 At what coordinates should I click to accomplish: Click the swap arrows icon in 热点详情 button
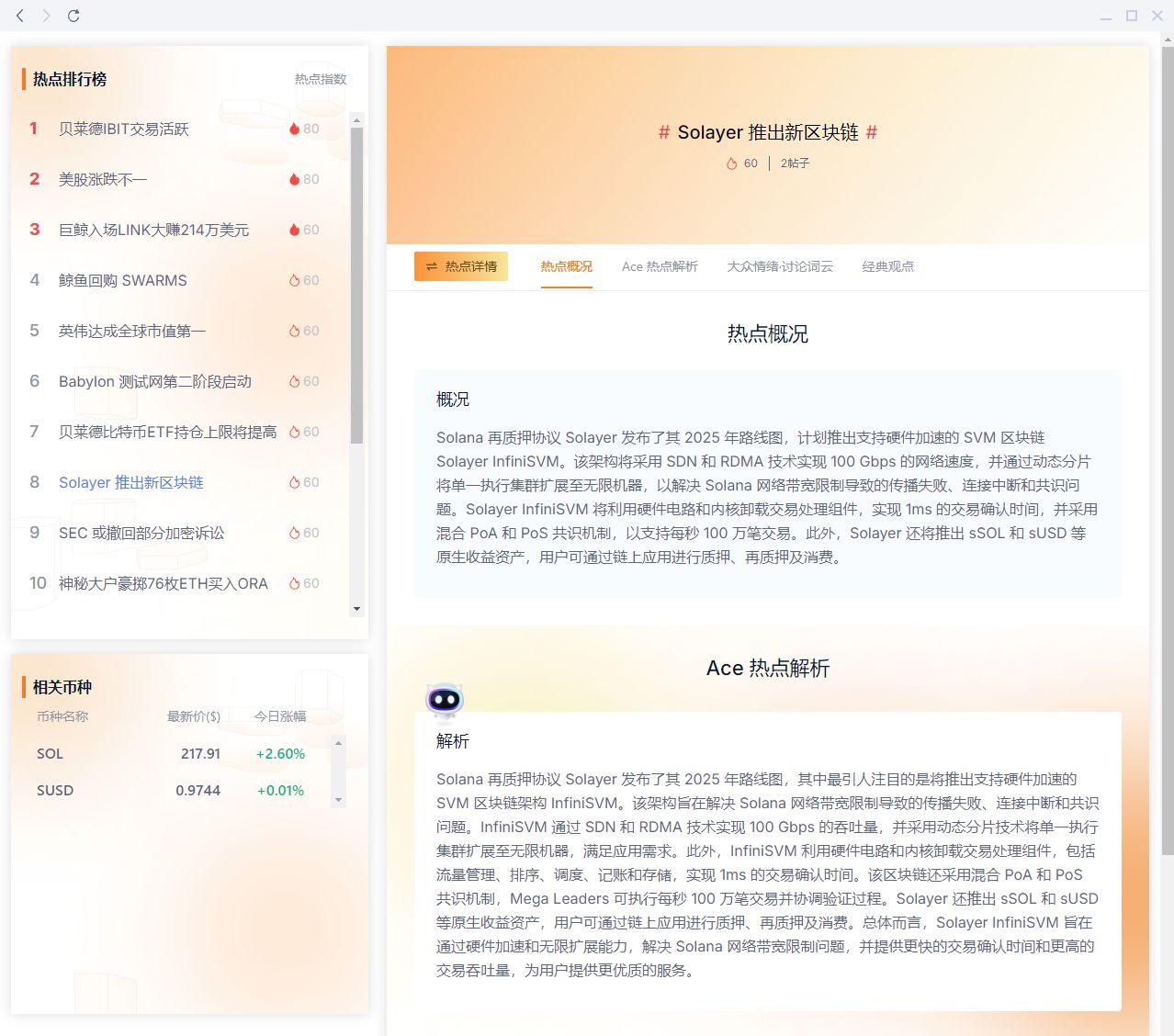pyautogui.click(x=432, y=266)
